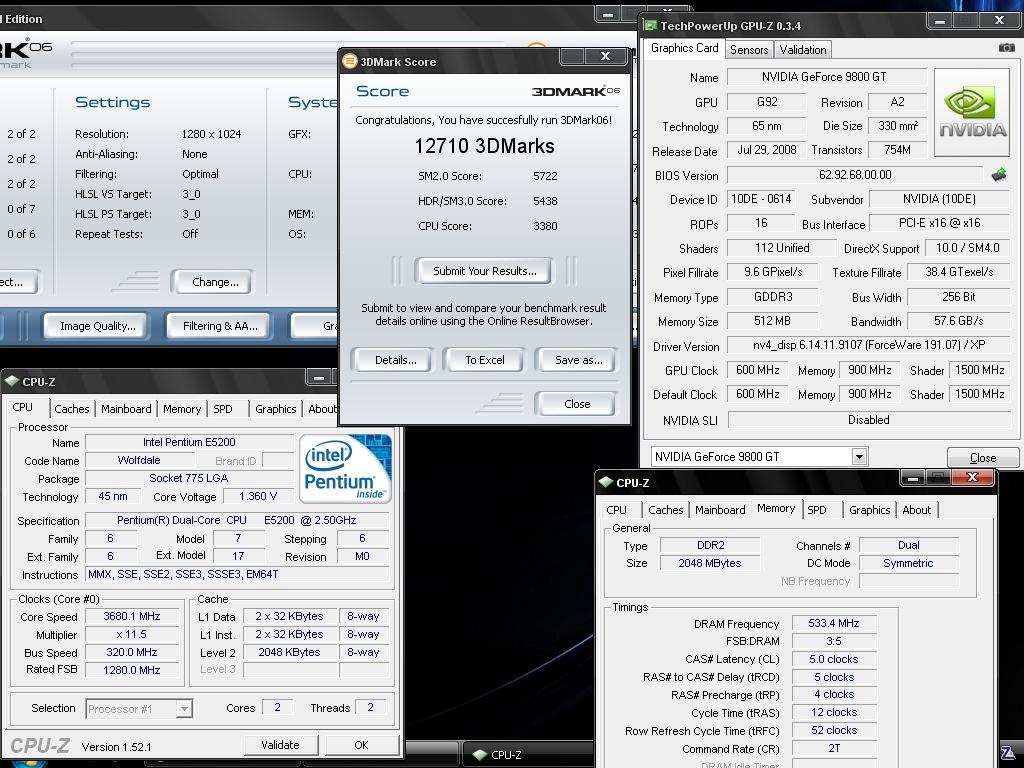Click the Core Speed value 3680.1 MHz
The height and width of the screenshot is (768, 1024).
coord(132,616)
